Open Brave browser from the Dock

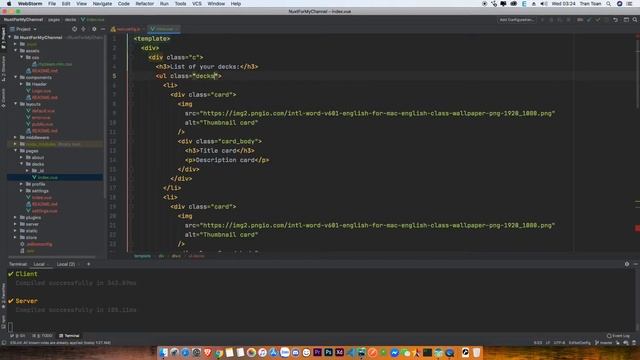[x=207, y=353]
